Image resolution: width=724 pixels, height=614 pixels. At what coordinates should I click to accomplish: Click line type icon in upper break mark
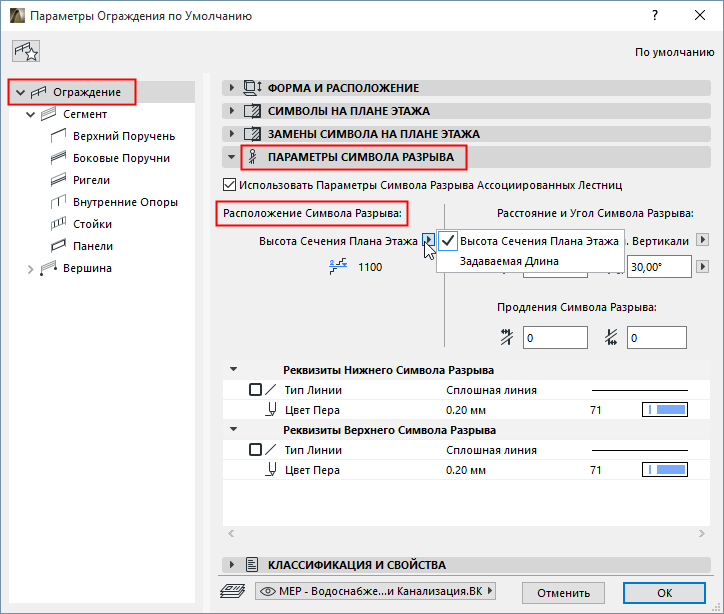(271, 450)
